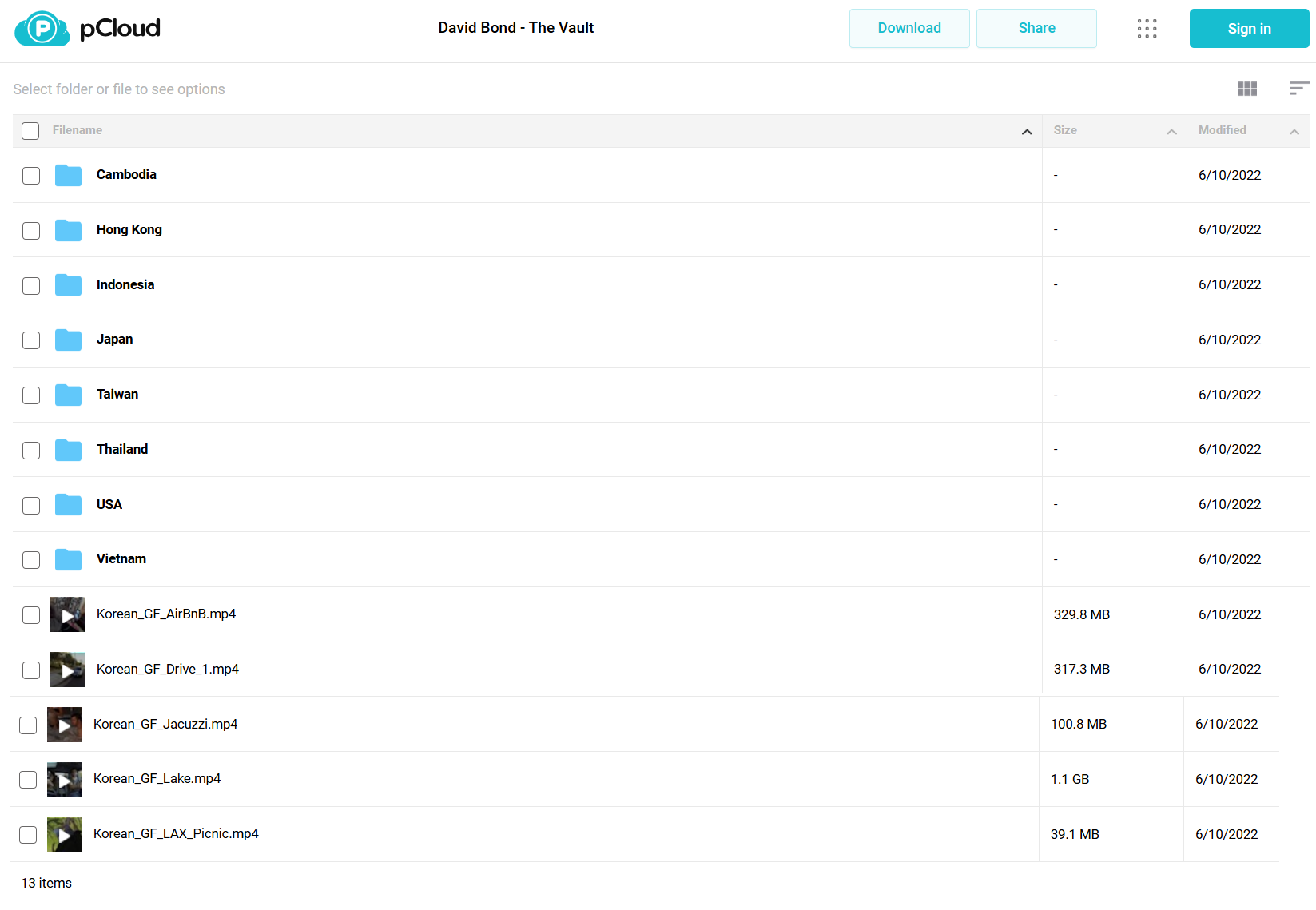This screenshot has height=910, width=1316.
Task: Click the Cambodia folder icon
Action: [68, 175]
